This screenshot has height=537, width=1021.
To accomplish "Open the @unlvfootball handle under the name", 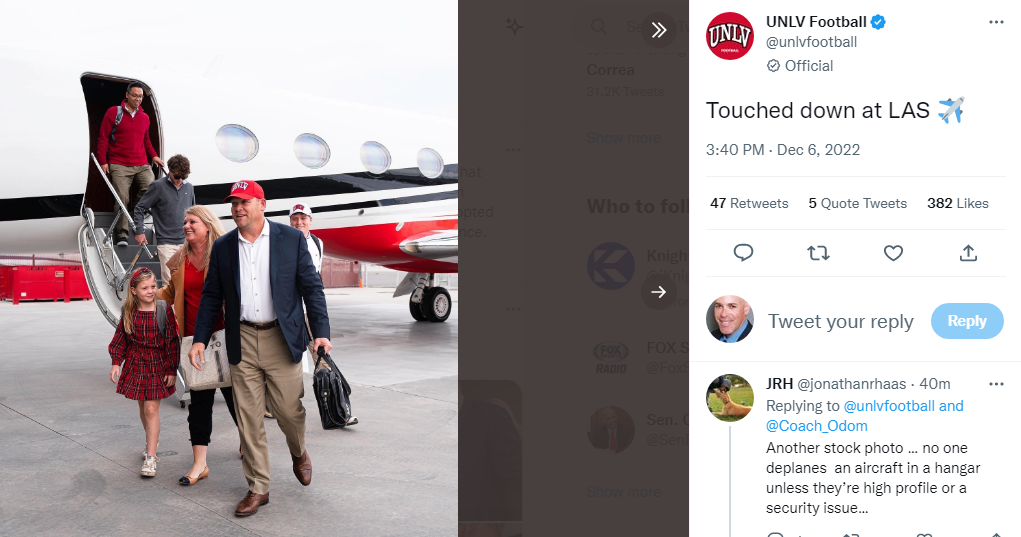I will tap(811, 42).
